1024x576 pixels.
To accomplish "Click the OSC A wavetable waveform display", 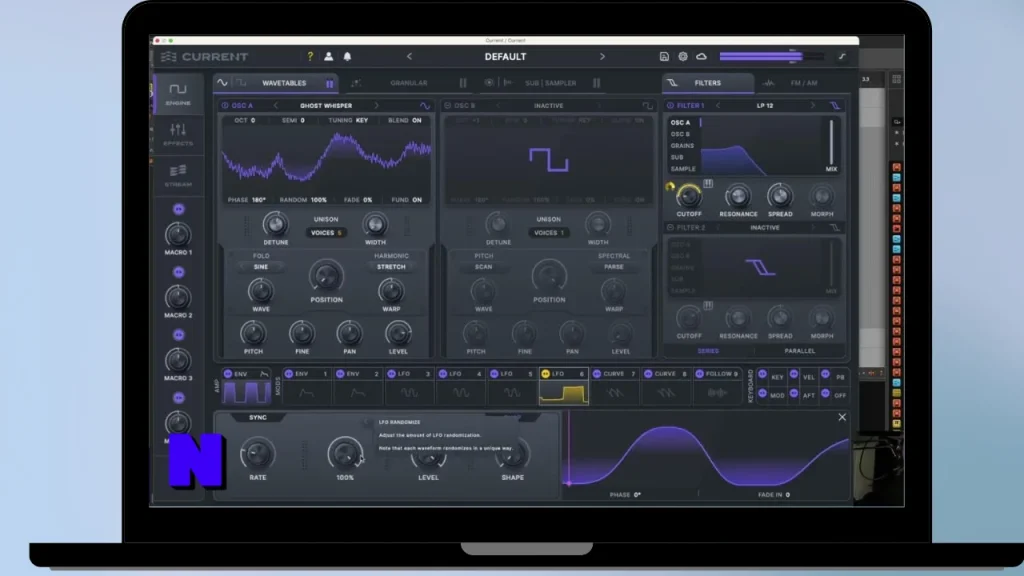I will (x=326, y=161).
